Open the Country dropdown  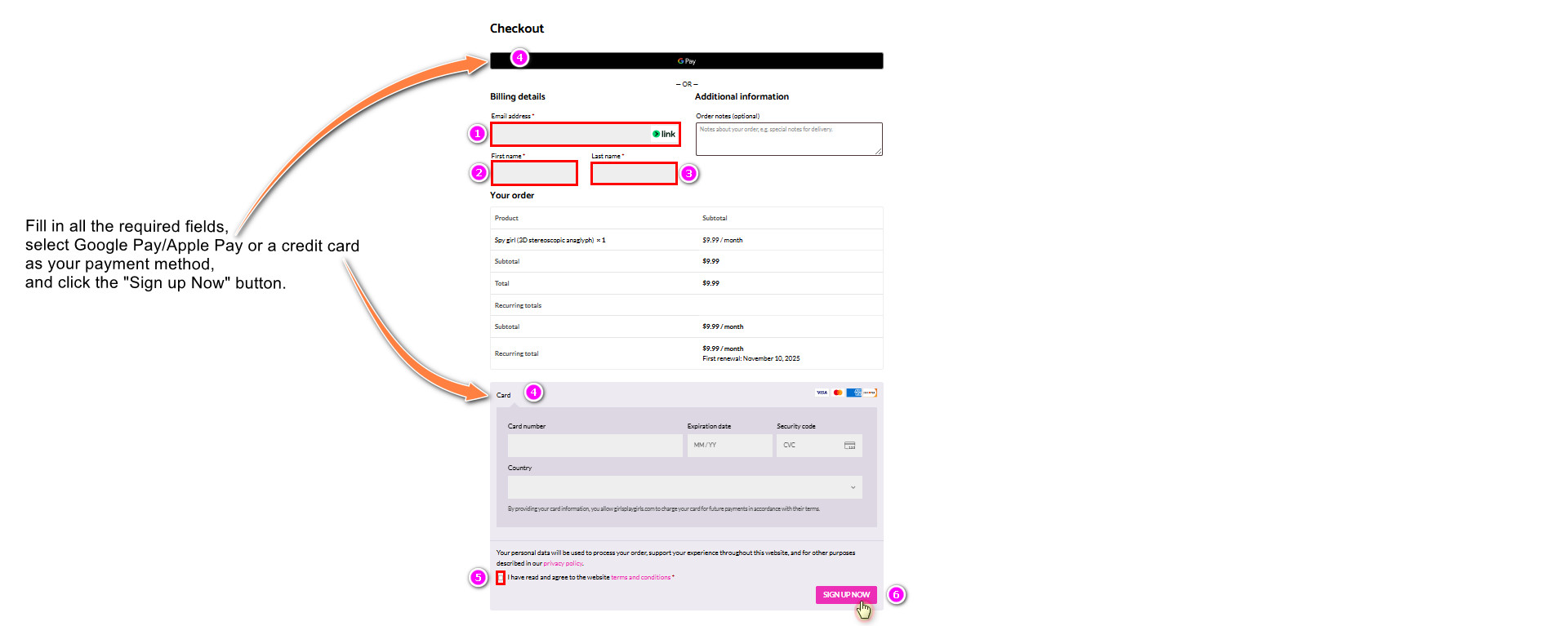tap(684, 487)
